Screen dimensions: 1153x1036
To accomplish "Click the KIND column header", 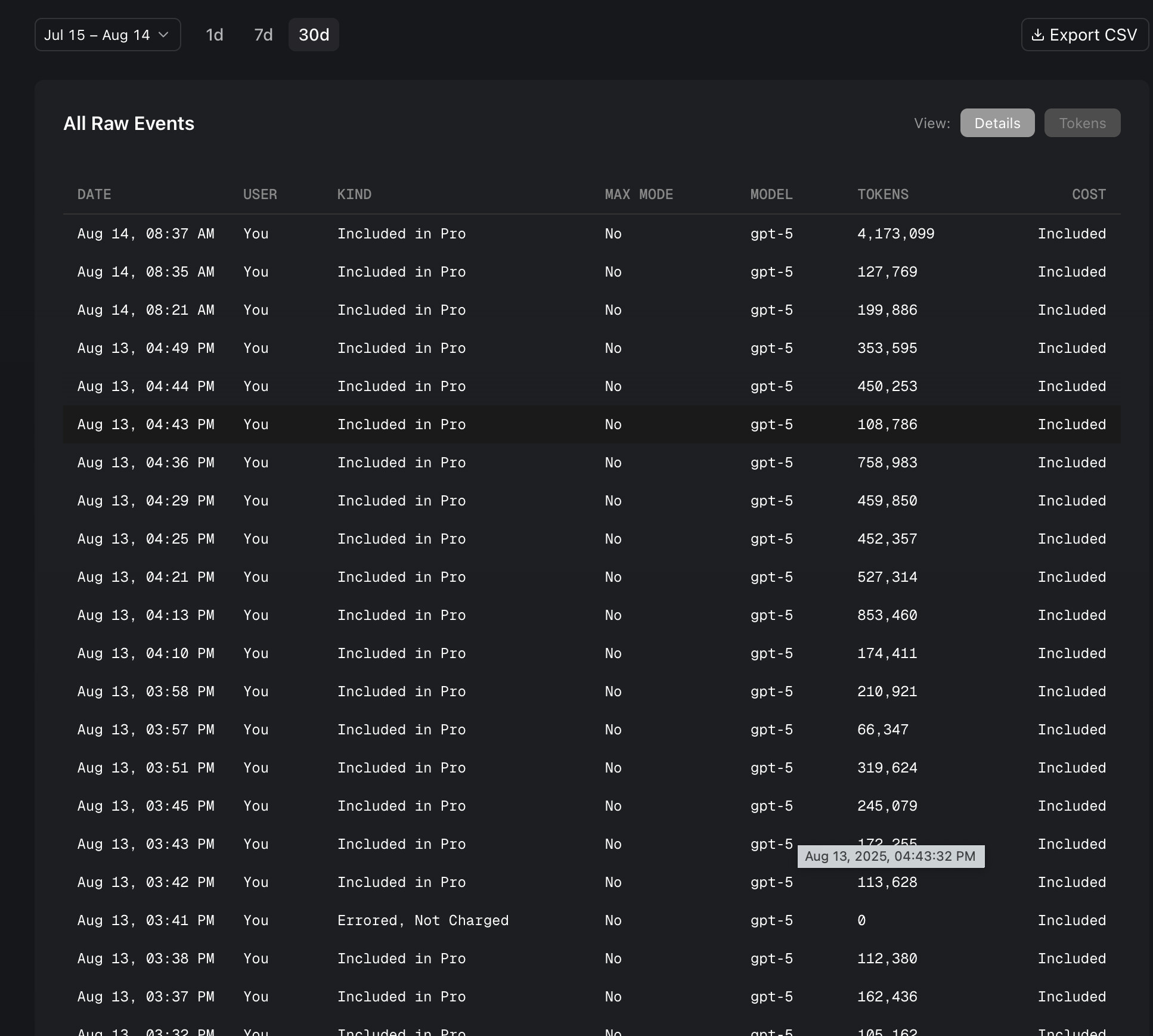I will [x=354, y=194].
